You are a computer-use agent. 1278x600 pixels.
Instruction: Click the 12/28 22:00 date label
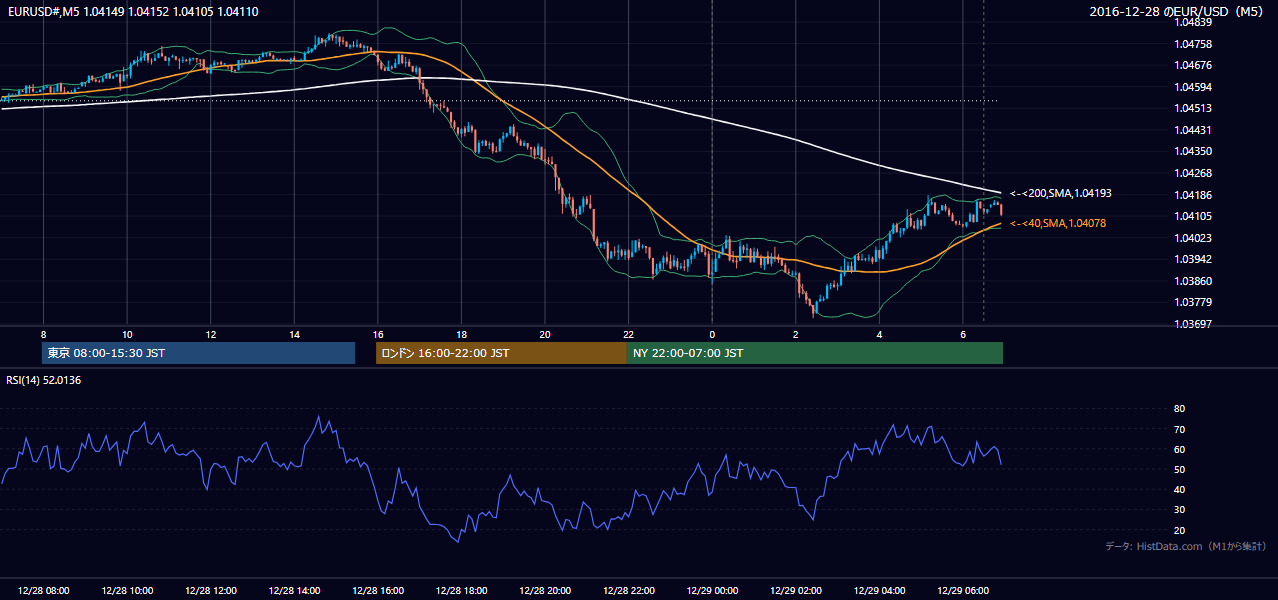[x=628, y=591]
